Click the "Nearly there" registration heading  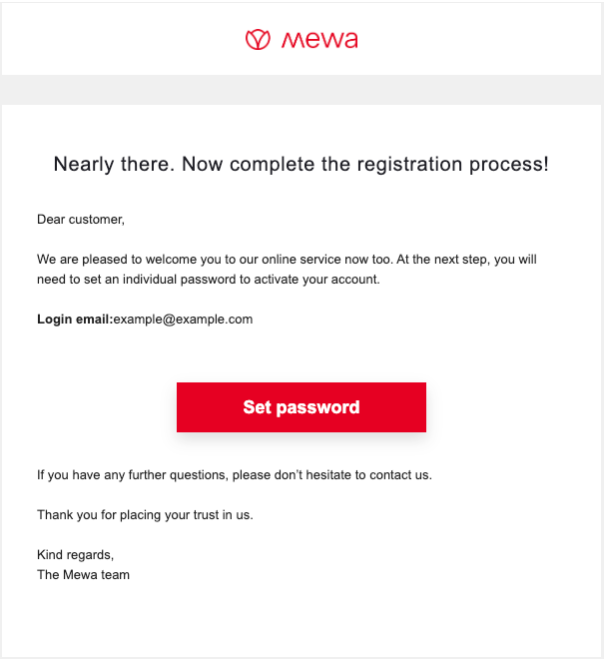coord(301,164)
